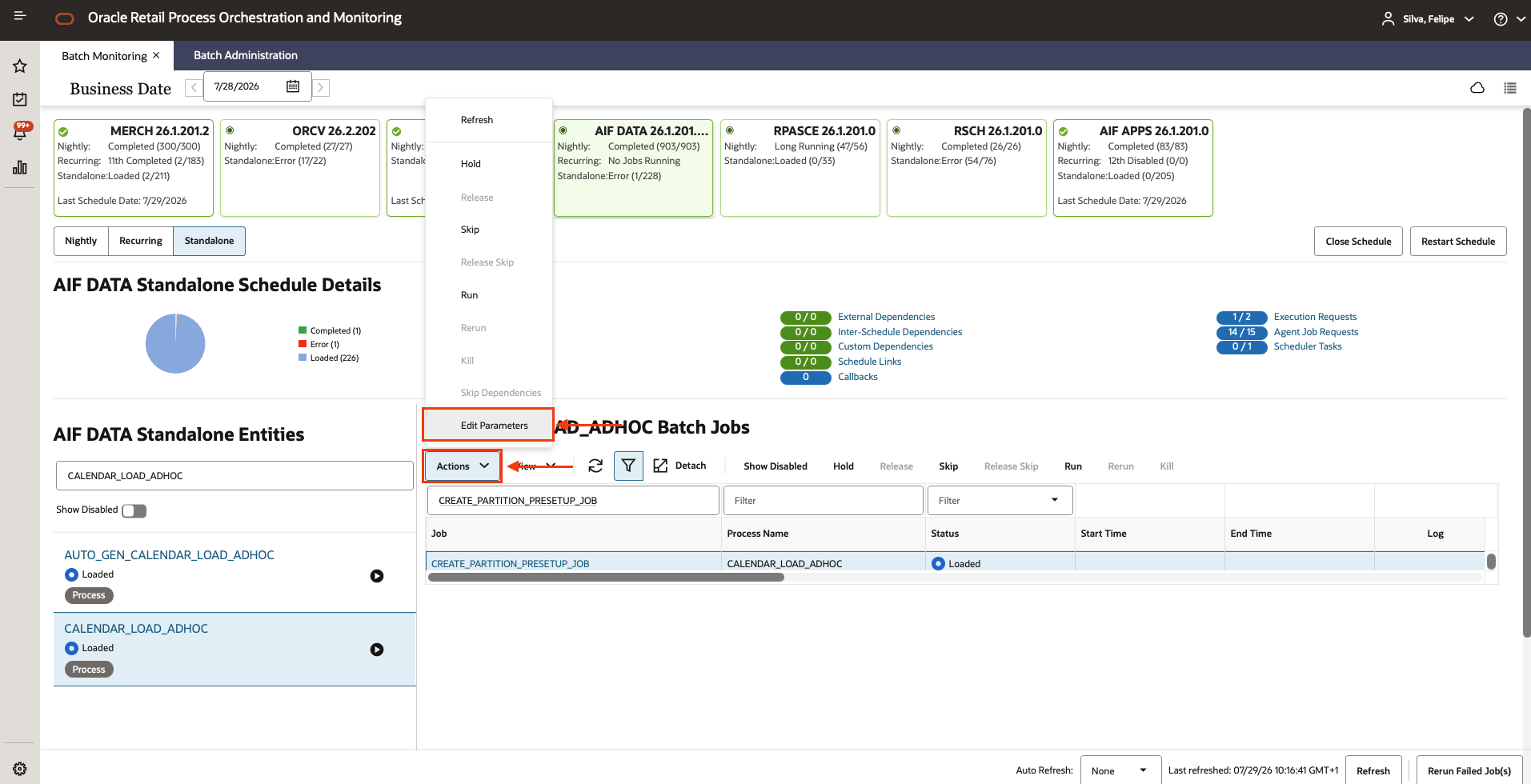Detach the batch jobs table
The width and height of the screenshot is (1531, 784).
[679, 466]
